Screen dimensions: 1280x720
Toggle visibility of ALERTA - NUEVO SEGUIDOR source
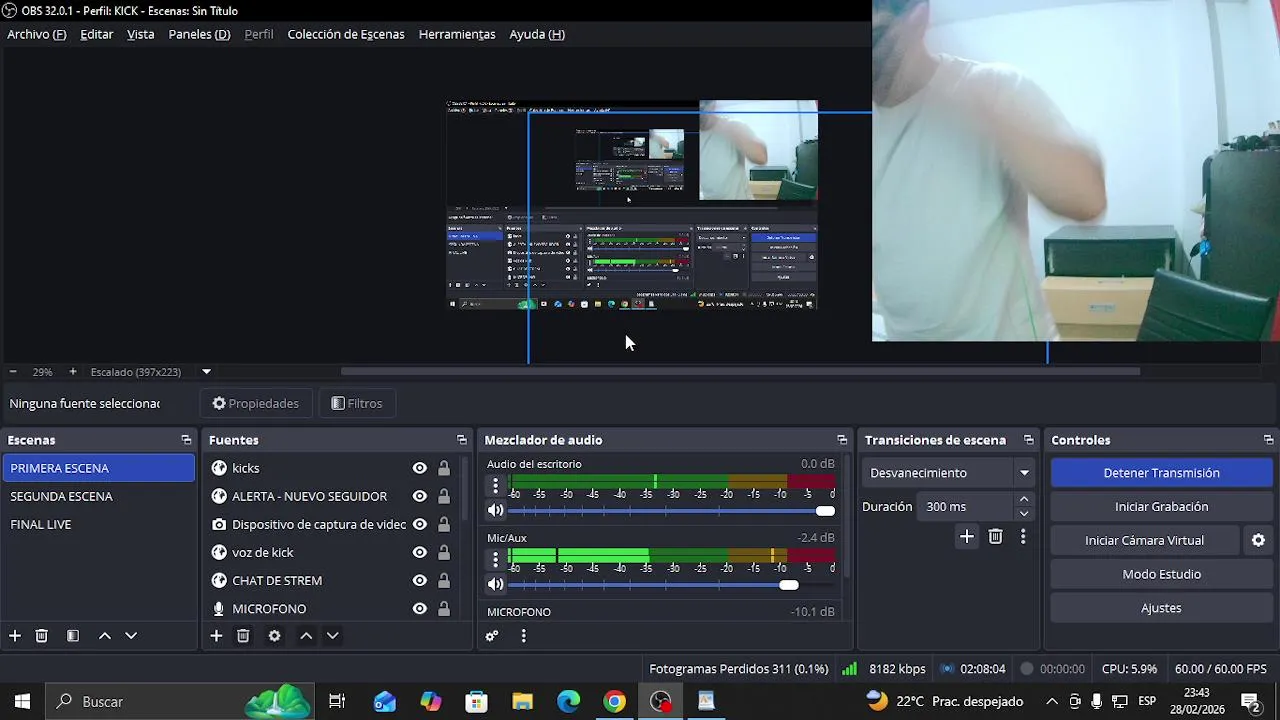pyautogui.click(x=420, y=496)
